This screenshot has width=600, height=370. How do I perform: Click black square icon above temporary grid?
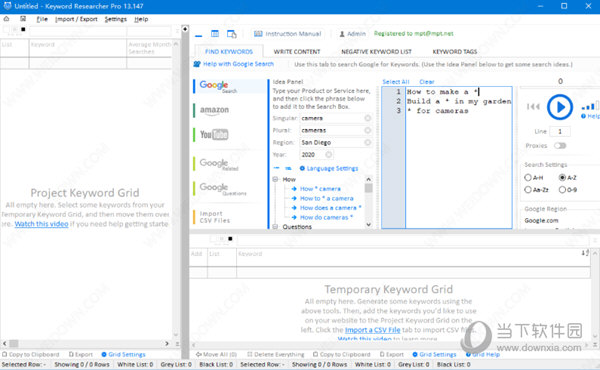230,238
